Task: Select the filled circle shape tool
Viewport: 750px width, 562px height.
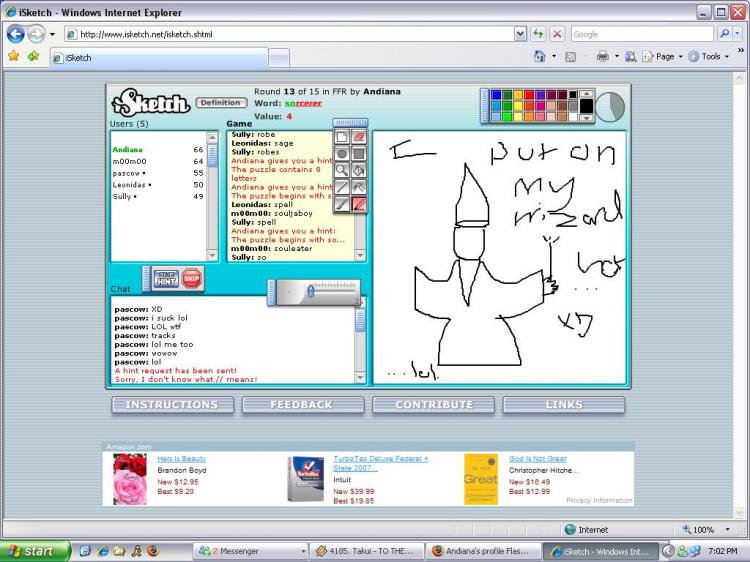Action: click(342, 153)
